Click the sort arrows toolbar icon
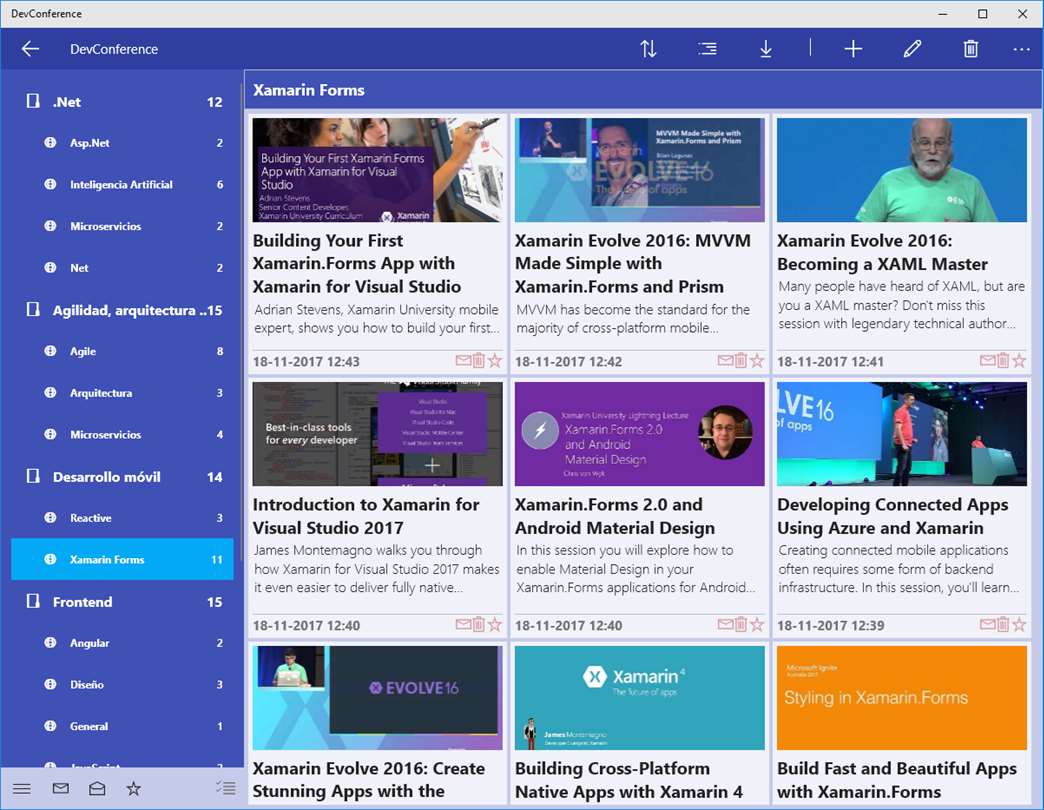The height and width of the screenshot is (810, 1044). [x=648, y=49]
